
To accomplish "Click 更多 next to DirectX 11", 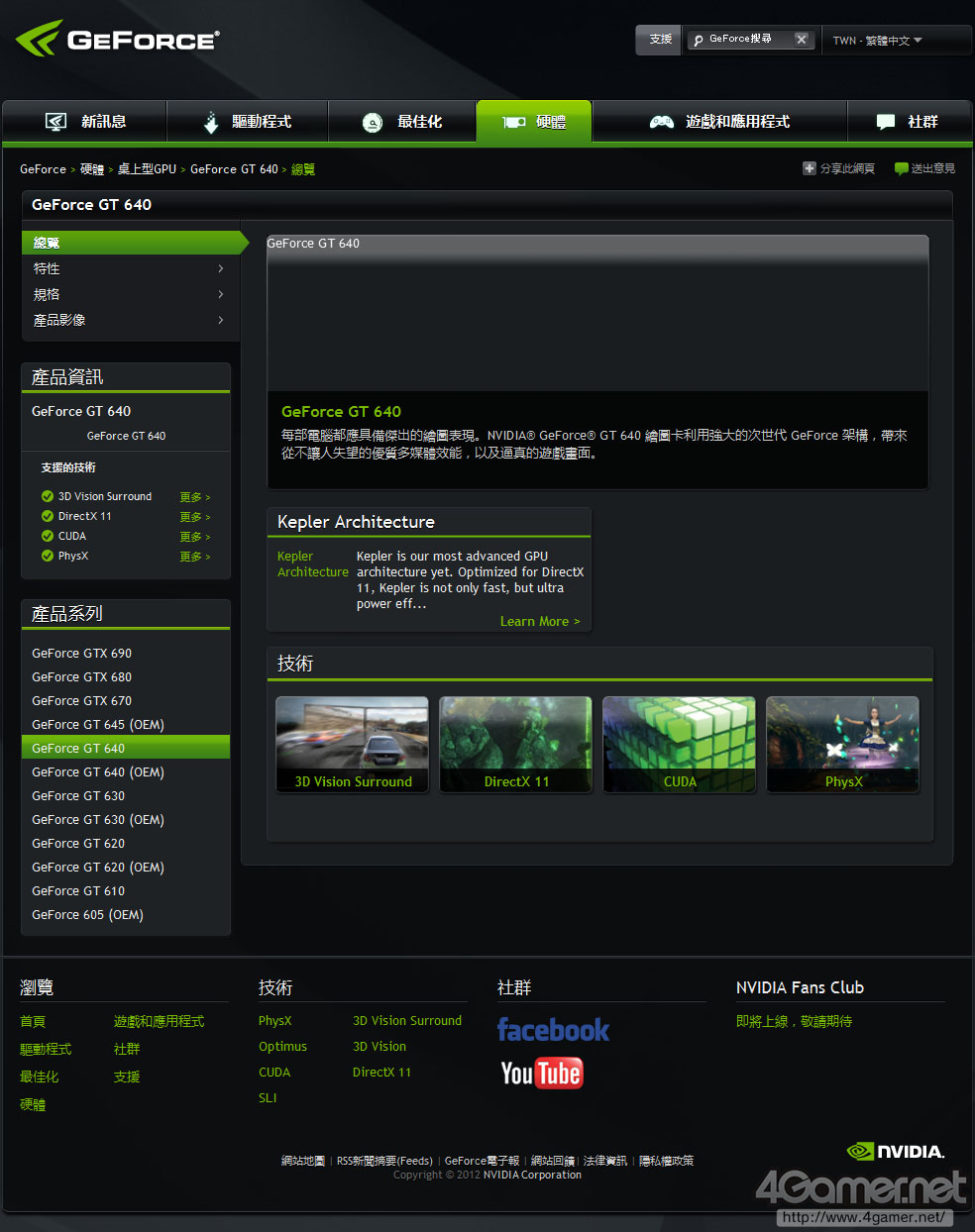I will (194, 517).
